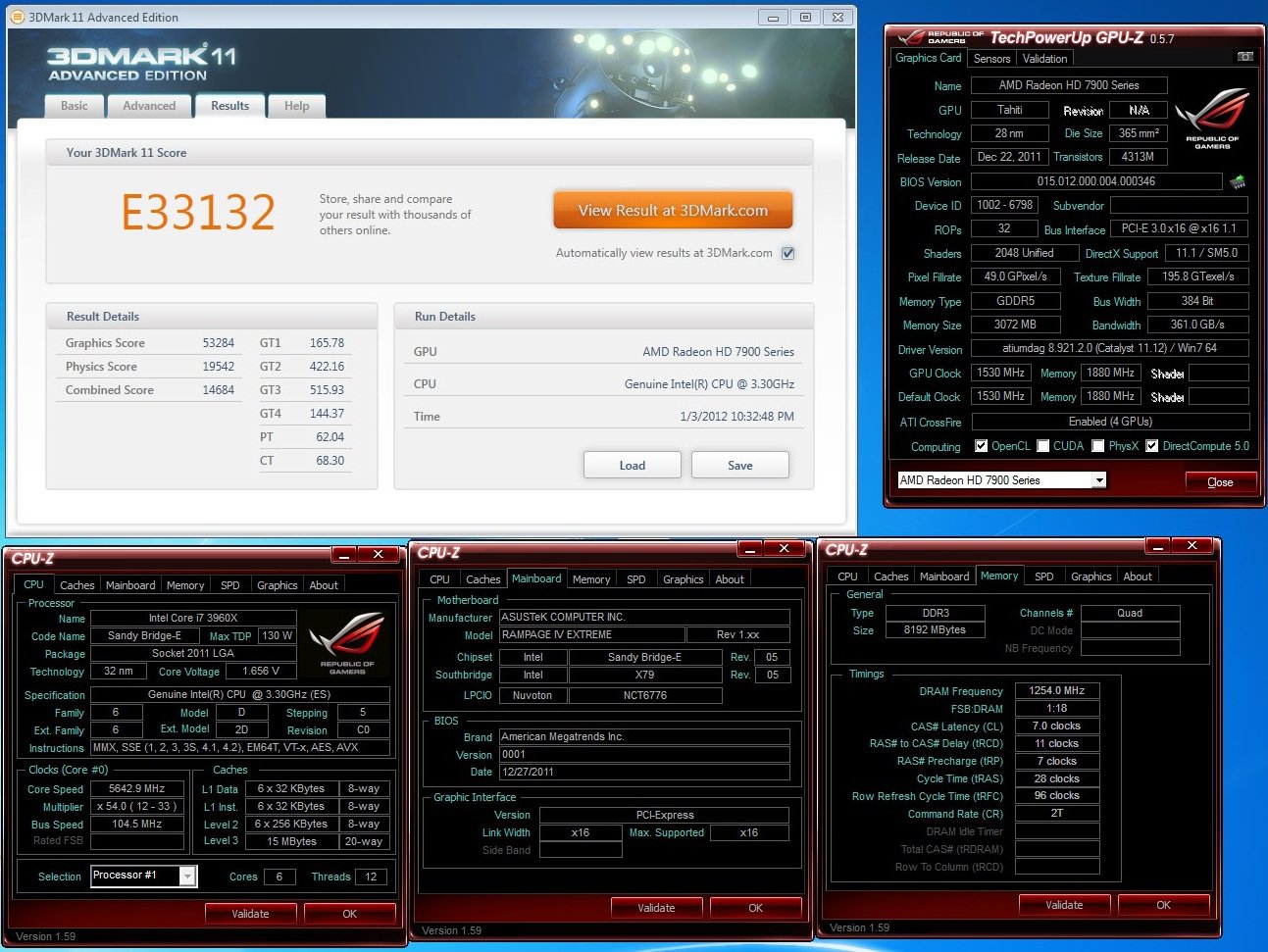Click the Core Voltage value 1.656 V
1268x952 pixels.
pyautogui.click(x=261, y=671)
